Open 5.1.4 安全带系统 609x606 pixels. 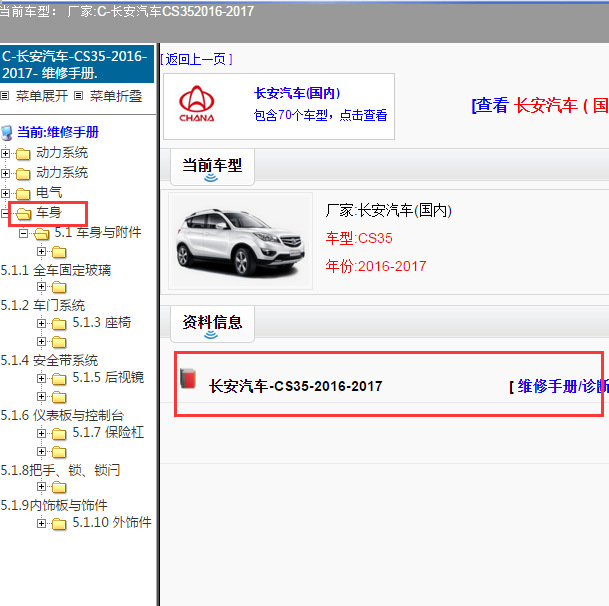(49, 360)
